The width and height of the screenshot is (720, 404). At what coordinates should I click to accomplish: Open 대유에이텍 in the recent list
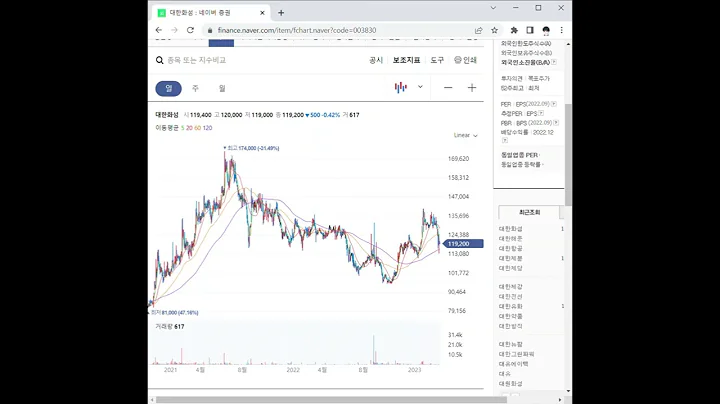pyautogui.click(x=513, y=364)
